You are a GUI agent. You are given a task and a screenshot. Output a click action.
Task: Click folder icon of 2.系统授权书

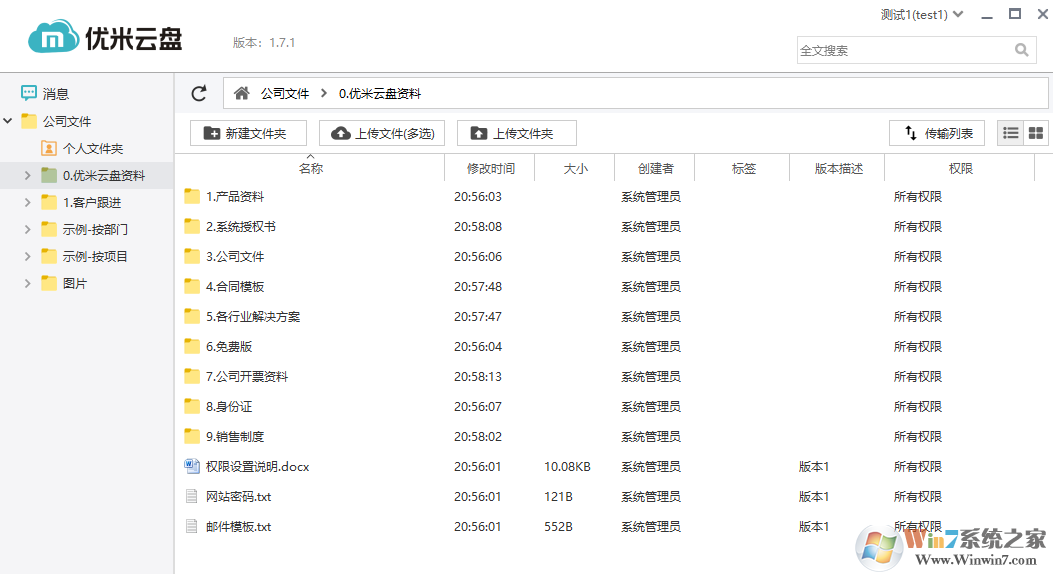pos(192,226)
